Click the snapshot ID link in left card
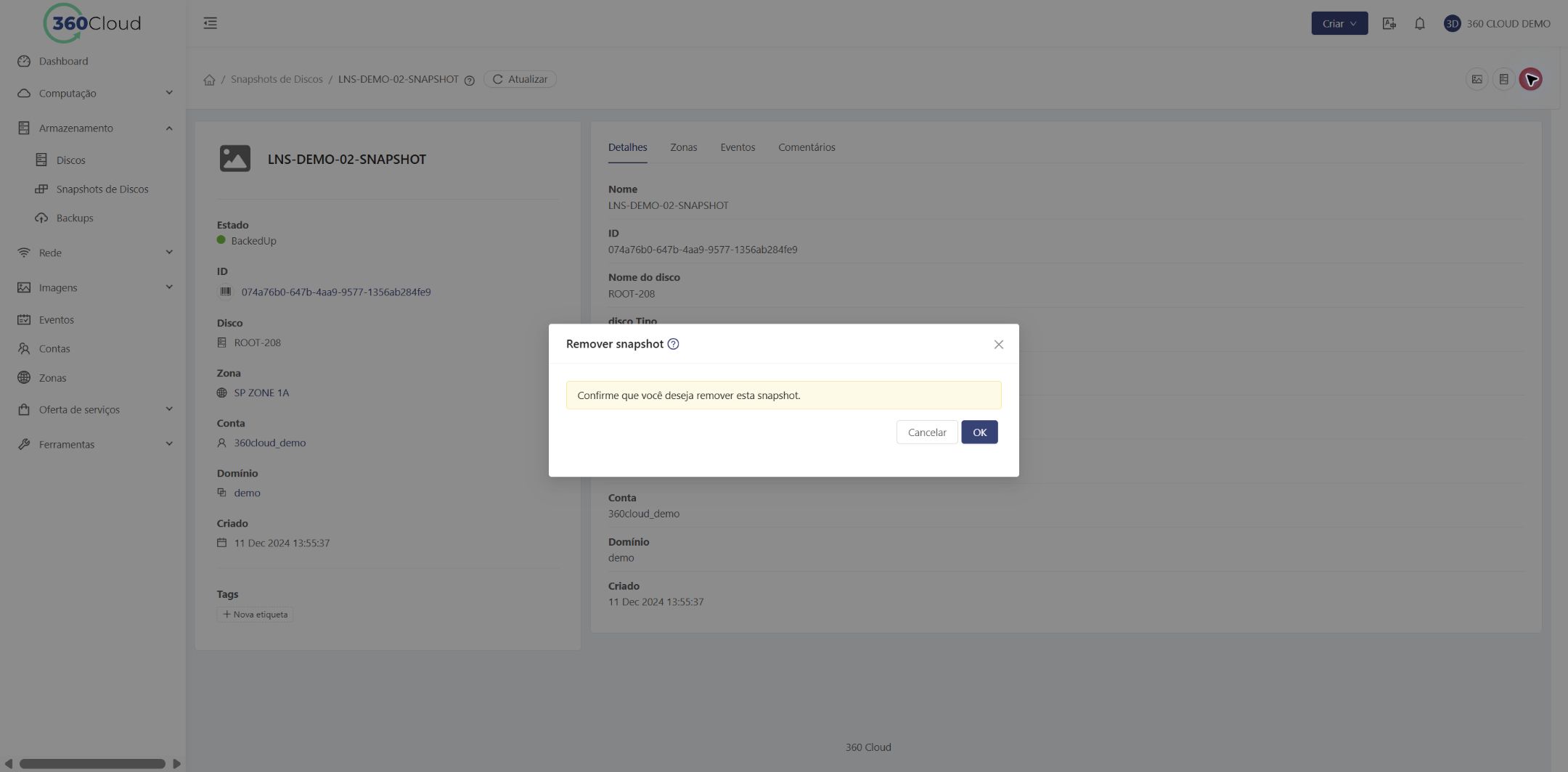The height and width of the screenshot is (772, 1568). tap(336, 292)
